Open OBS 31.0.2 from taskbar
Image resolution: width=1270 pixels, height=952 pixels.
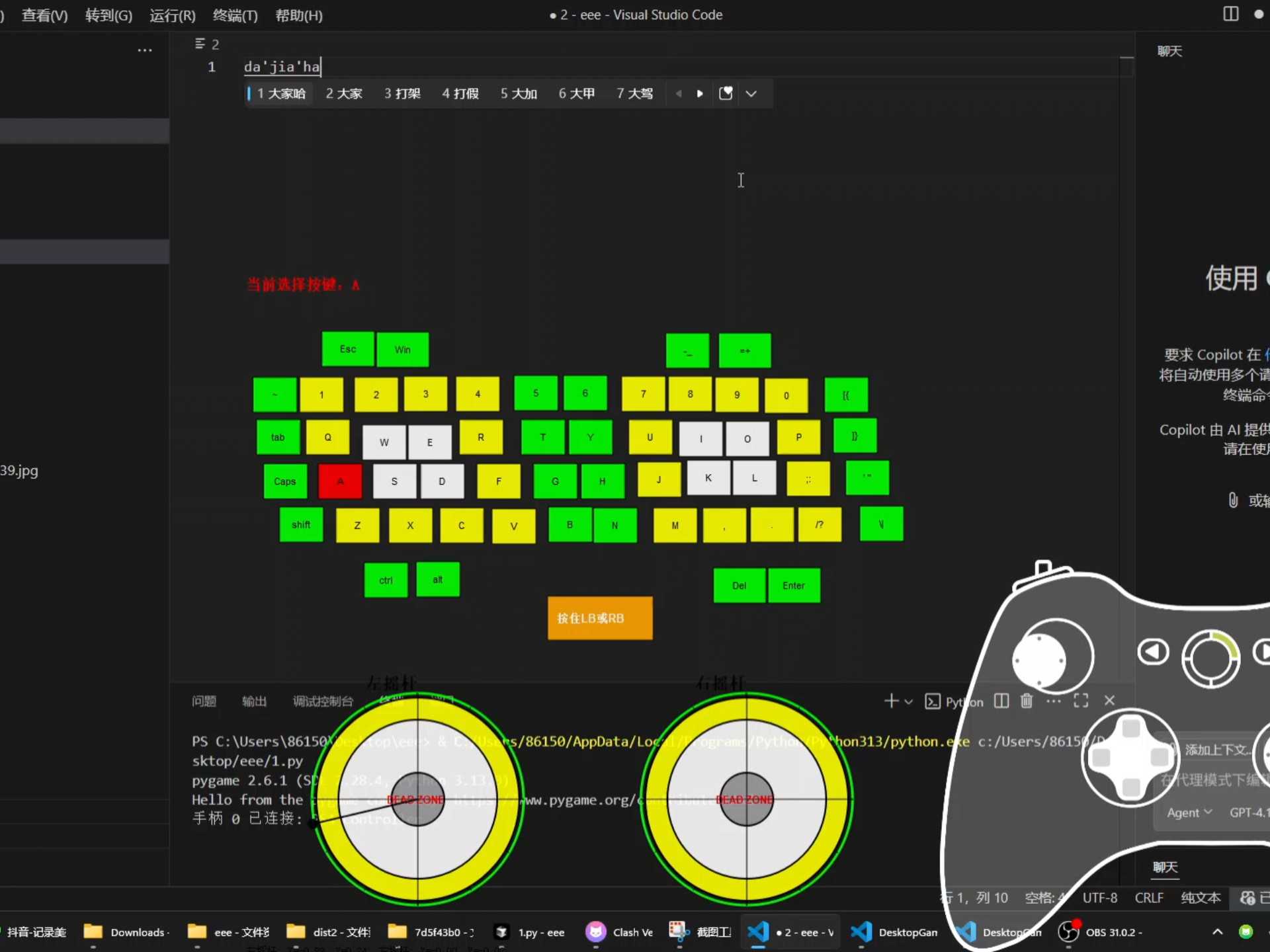(1101, 932)
